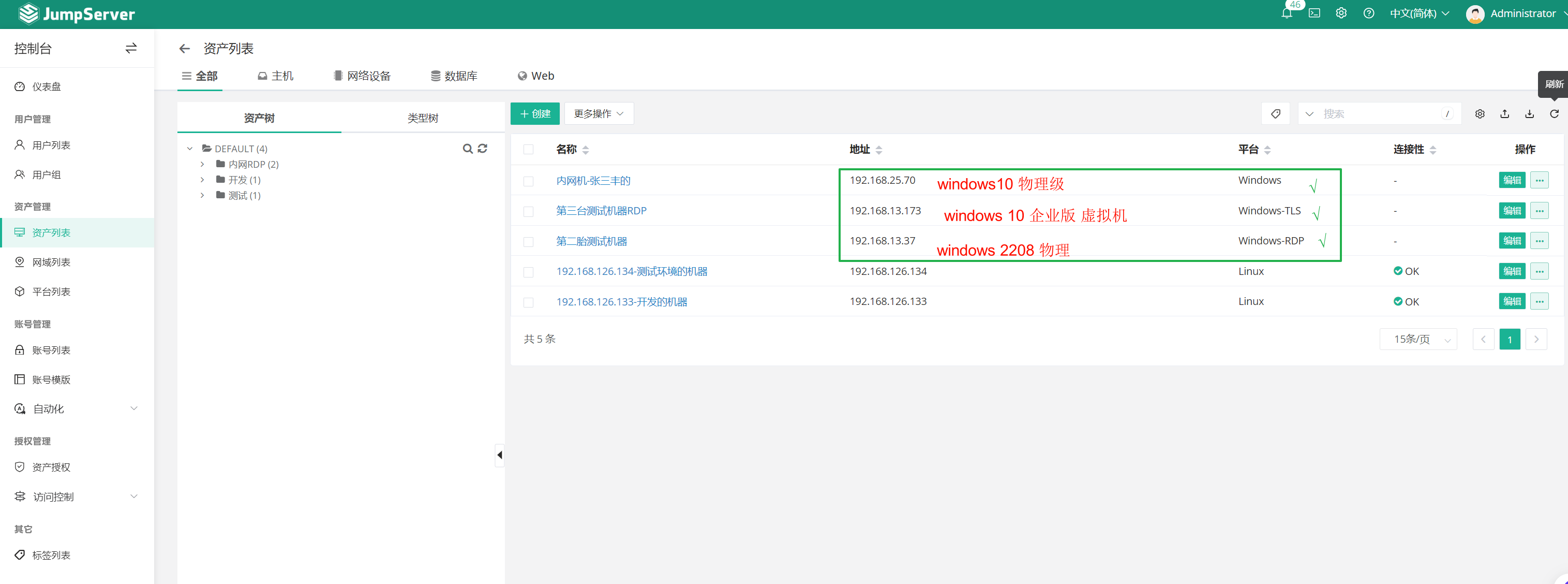
Task: Switch to the 类型树 tab
Action: click(423, 118)
